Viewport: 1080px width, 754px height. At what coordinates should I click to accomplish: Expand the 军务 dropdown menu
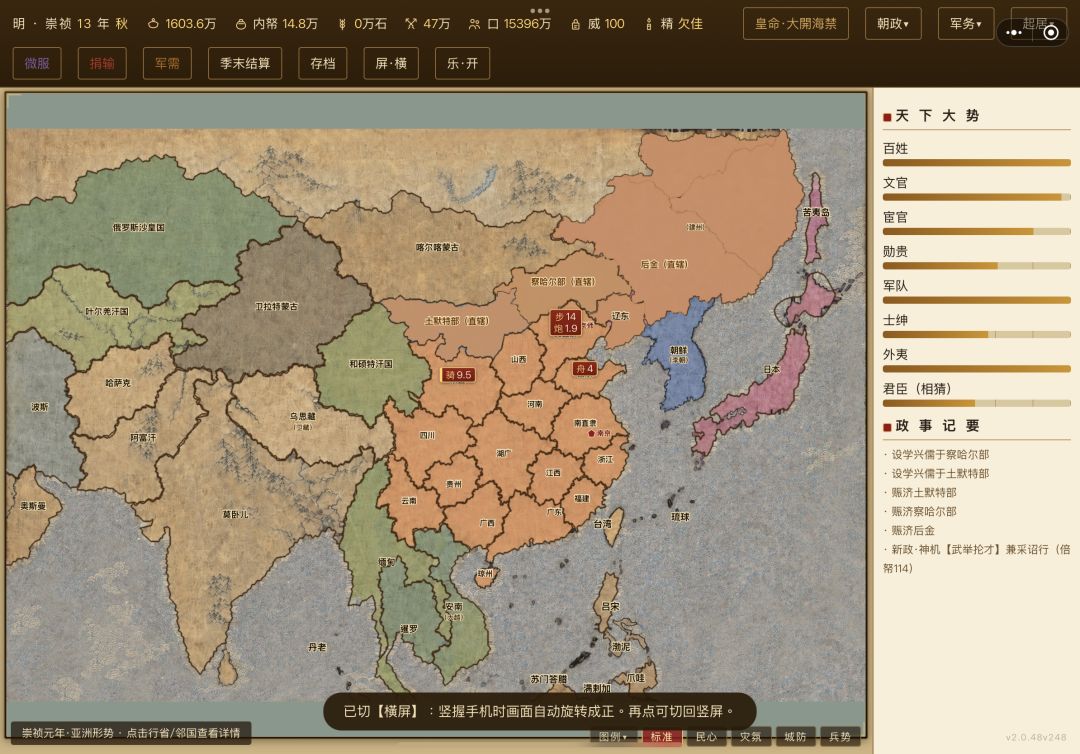(966, 23)
